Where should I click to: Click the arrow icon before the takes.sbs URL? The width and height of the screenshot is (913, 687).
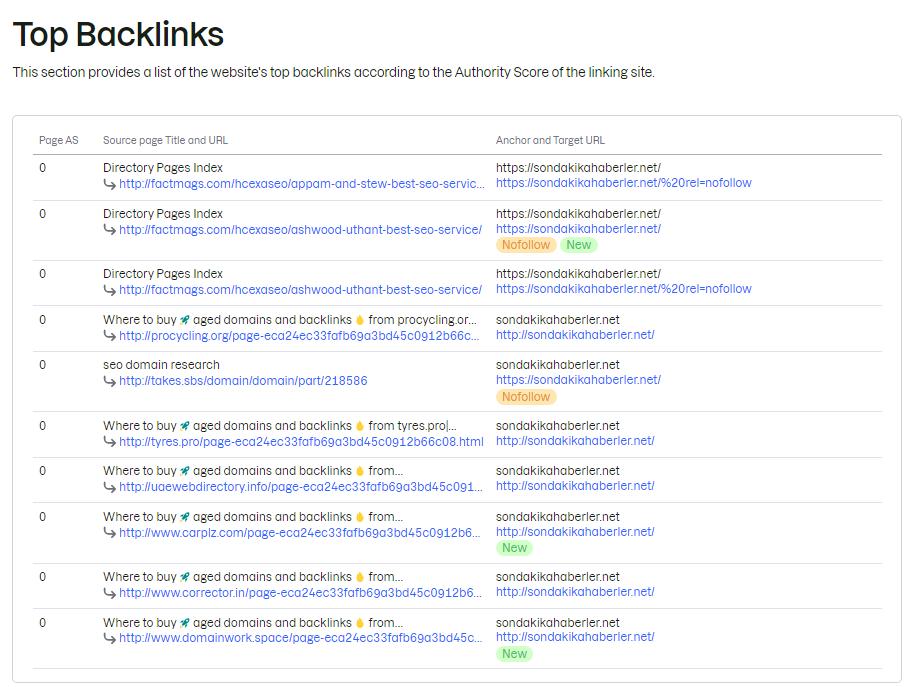click(x=109, y=381)
